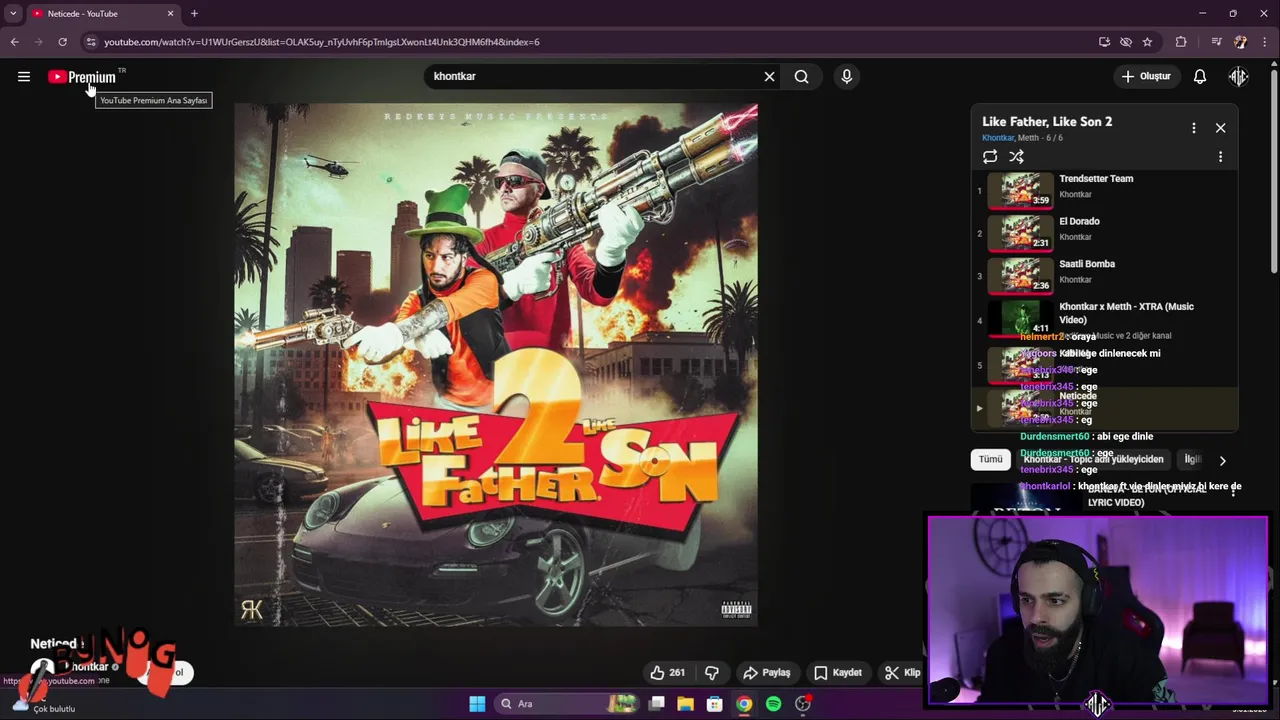The height and width of the screenshot is (720, 1280).
Task: View site information icon in address bar
Action: (x=91, y=42)
